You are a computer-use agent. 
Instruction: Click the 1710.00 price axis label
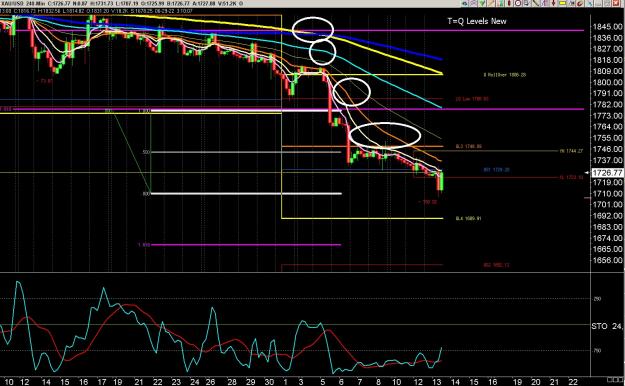coord(607,193)
